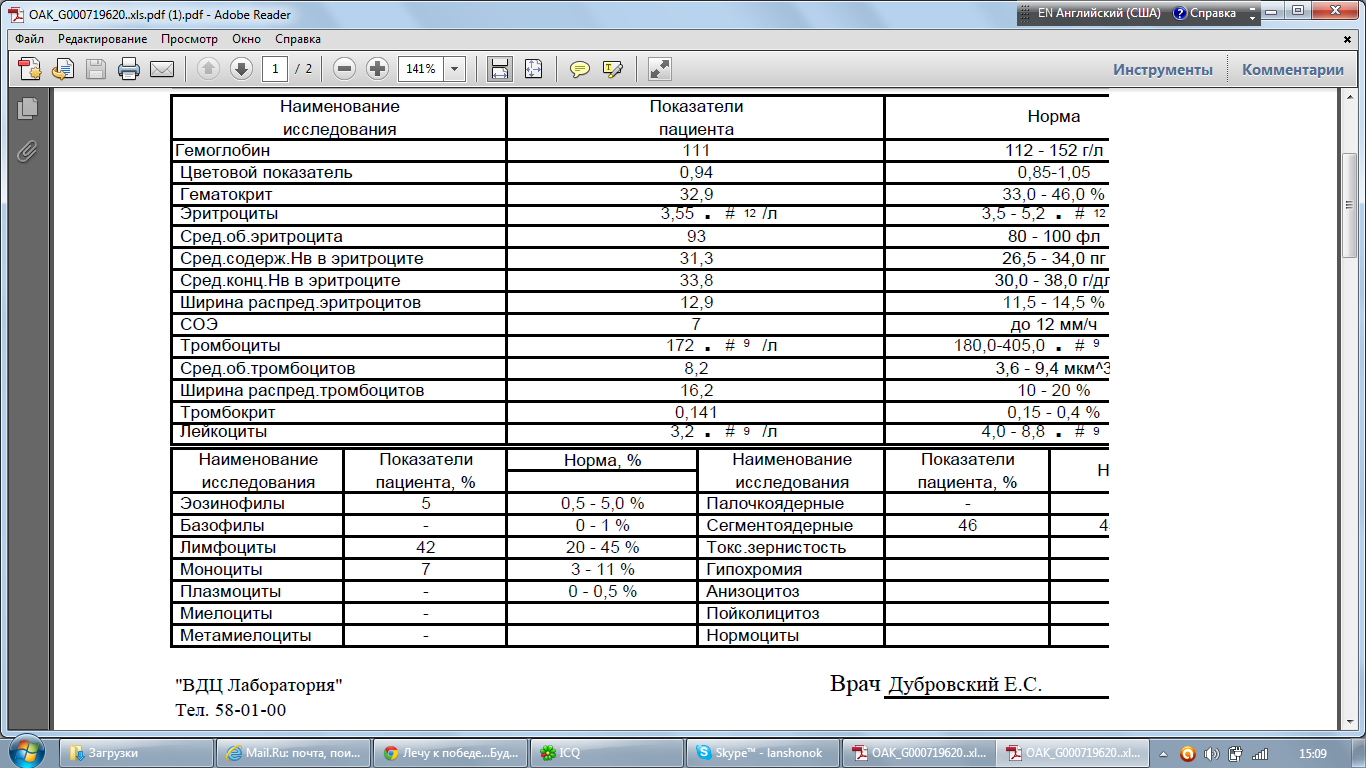Select the highlight text tool
The image size is (1366, 768).
pos(612,69)
